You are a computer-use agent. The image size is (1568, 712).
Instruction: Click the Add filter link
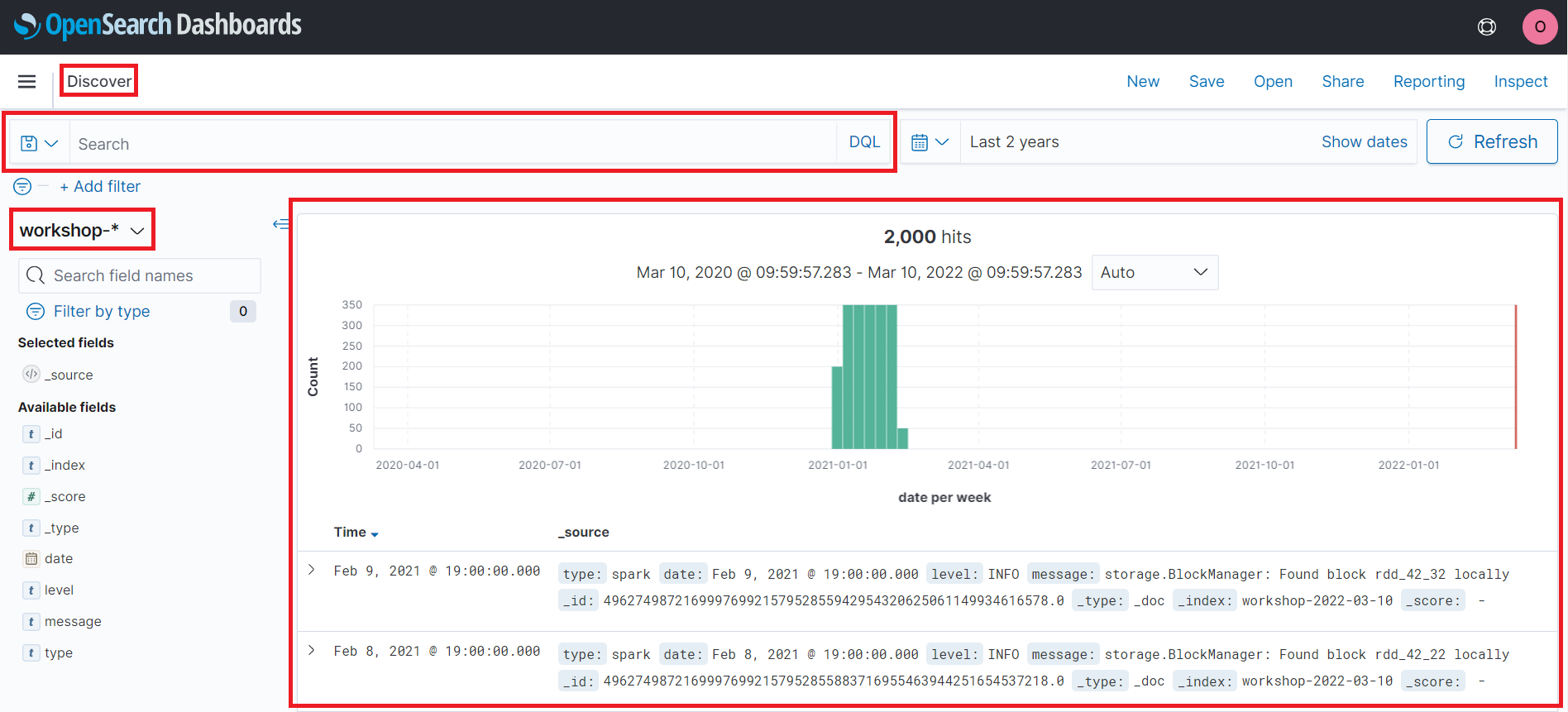[x=100, y=186]
